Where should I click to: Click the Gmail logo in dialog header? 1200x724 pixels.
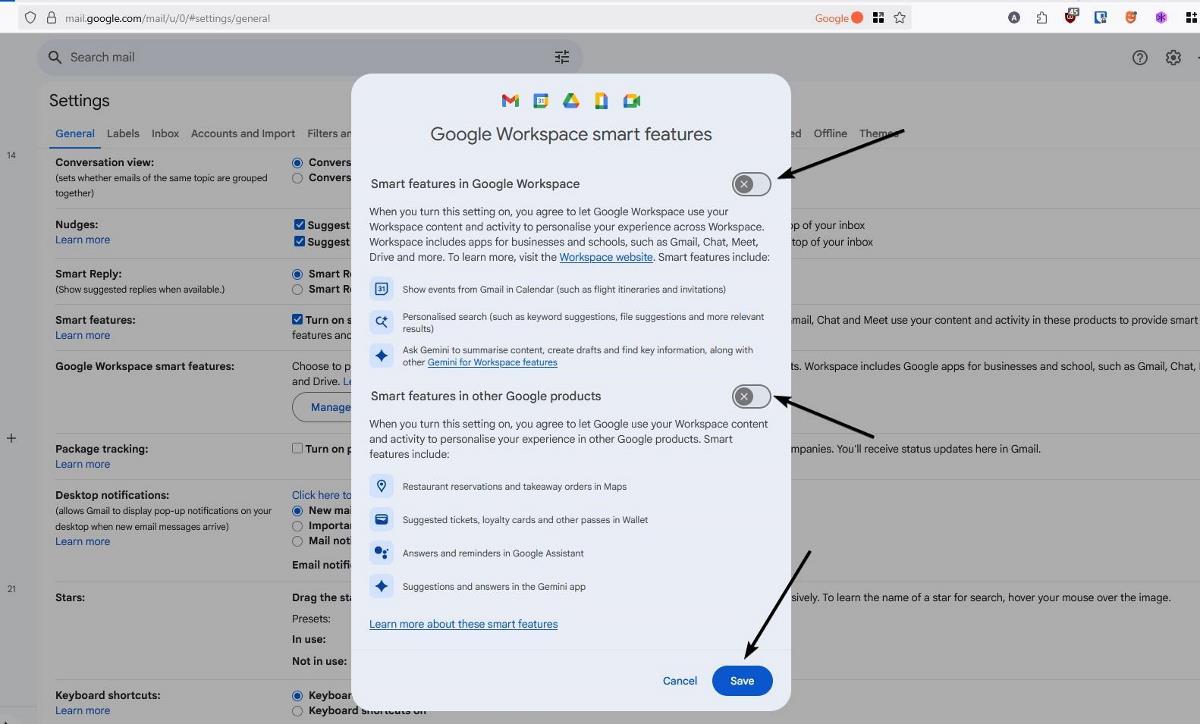(x=510, y=101)
